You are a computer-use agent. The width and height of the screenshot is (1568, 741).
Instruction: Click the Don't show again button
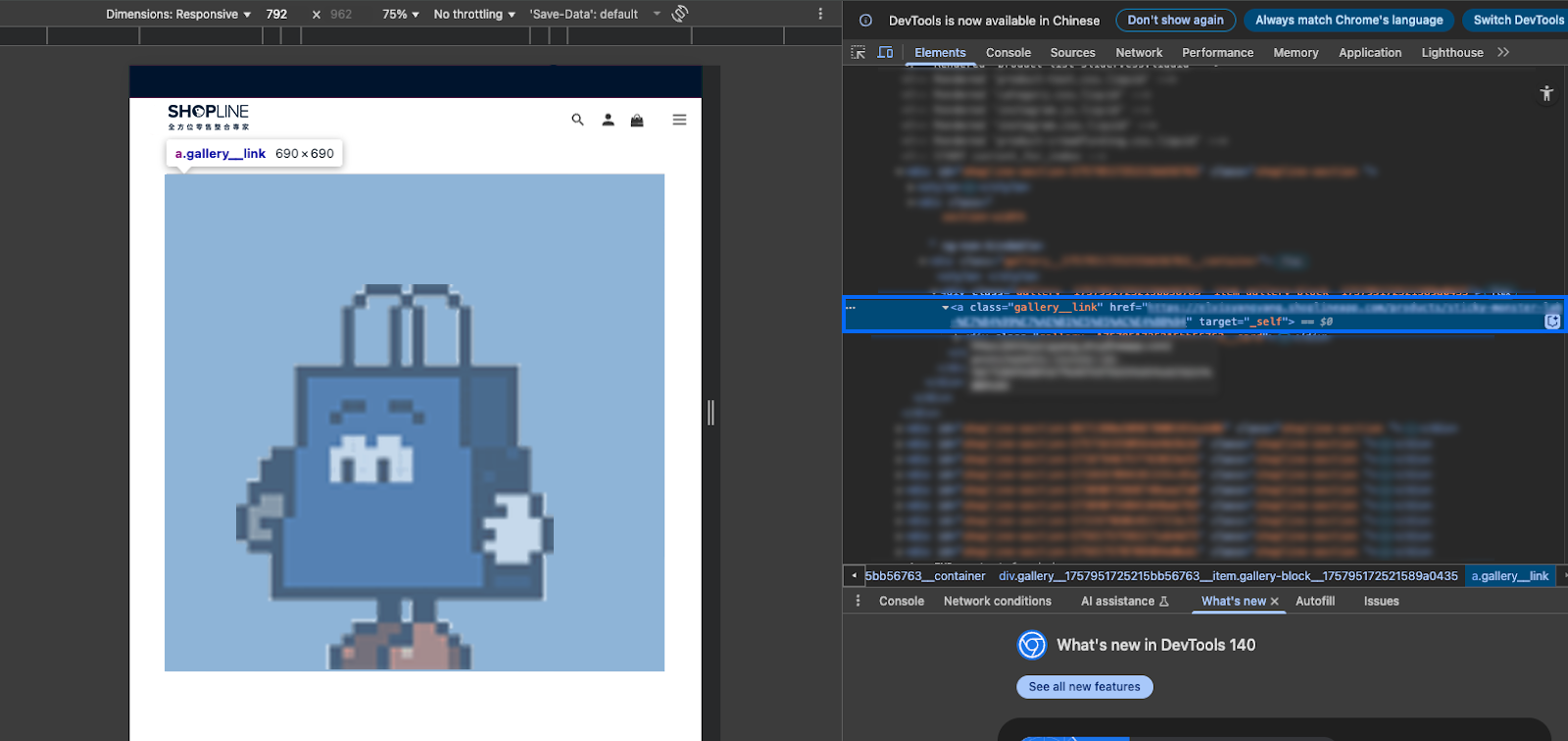1175,20
